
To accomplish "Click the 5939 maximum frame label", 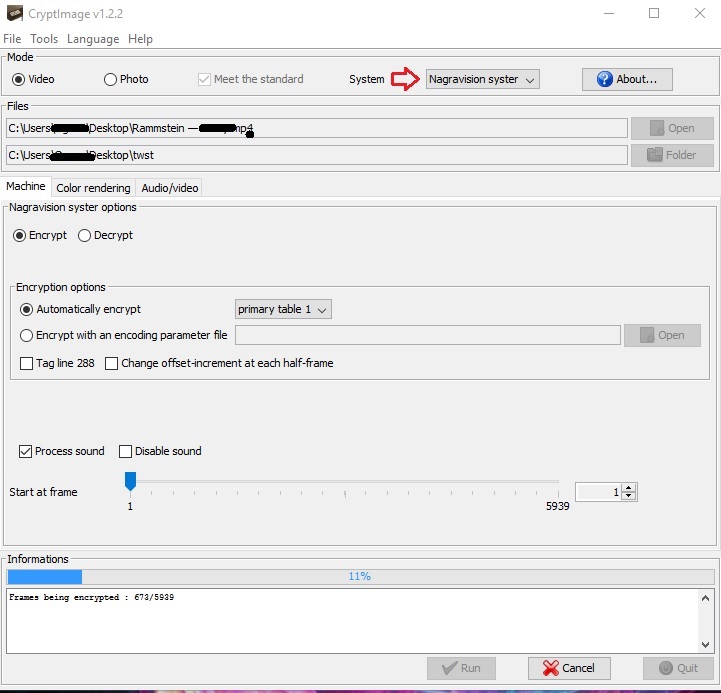I will point(557,506).
